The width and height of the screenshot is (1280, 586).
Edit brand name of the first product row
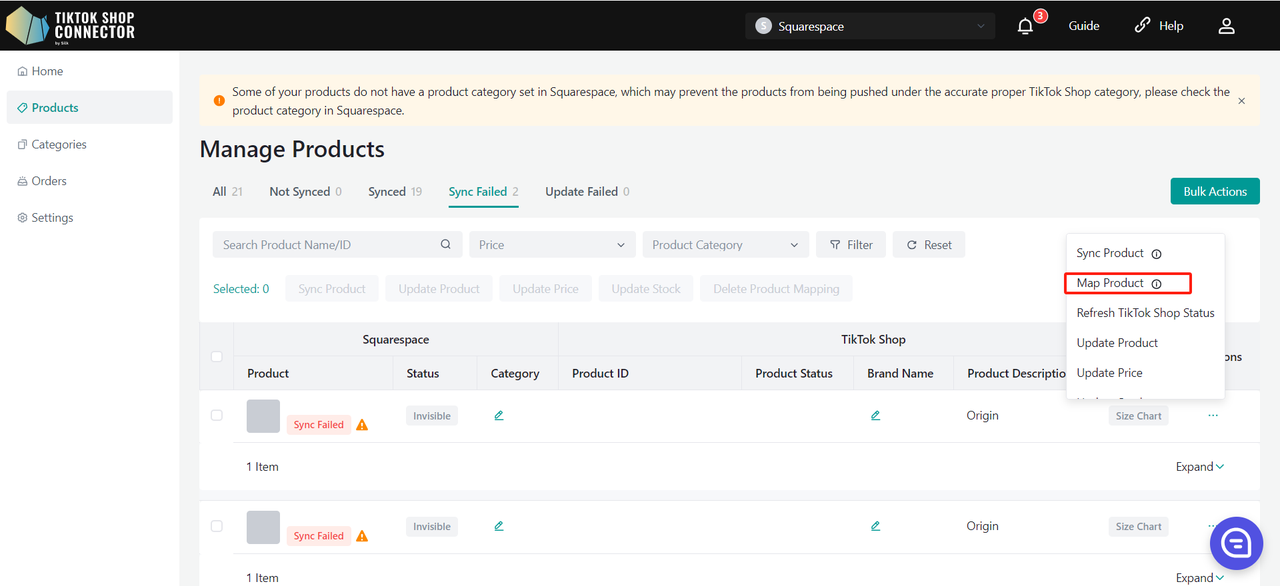coord(875,415)
